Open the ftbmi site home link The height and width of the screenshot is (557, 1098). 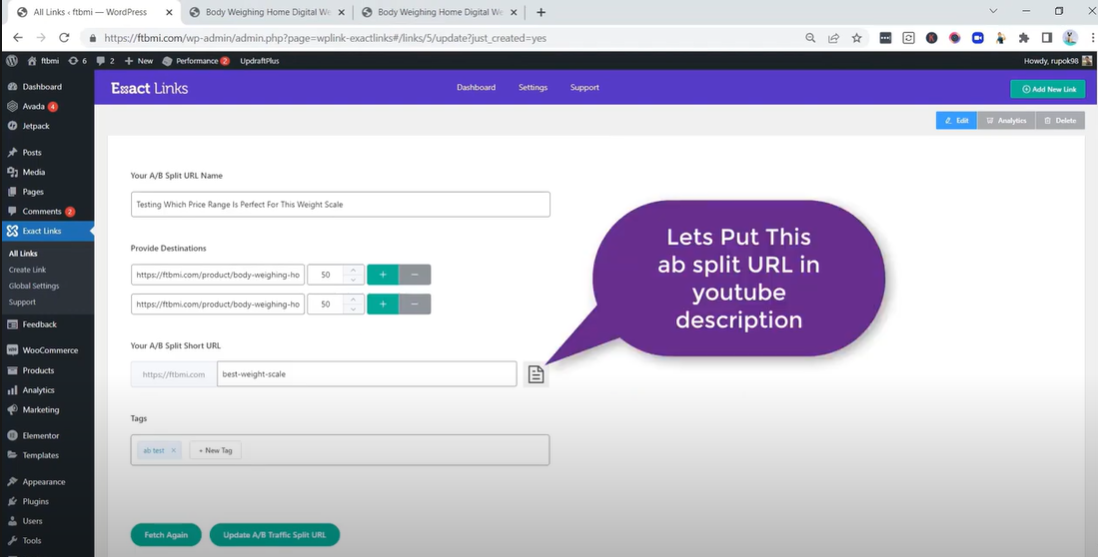[x=43, y=61]
